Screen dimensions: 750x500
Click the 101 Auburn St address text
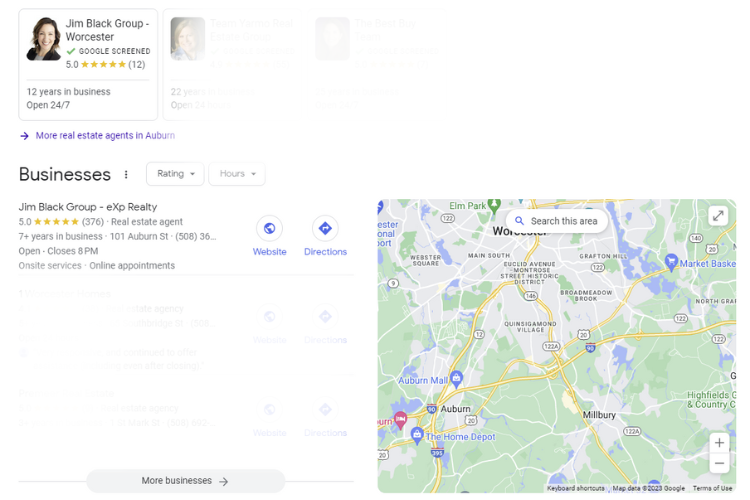tap(139, 236)
